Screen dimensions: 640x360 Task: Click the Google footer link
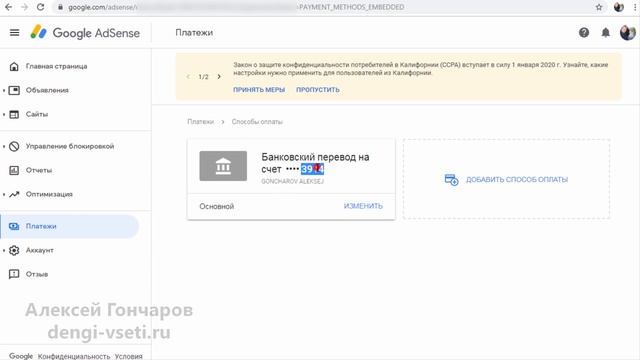click(21, 356)
